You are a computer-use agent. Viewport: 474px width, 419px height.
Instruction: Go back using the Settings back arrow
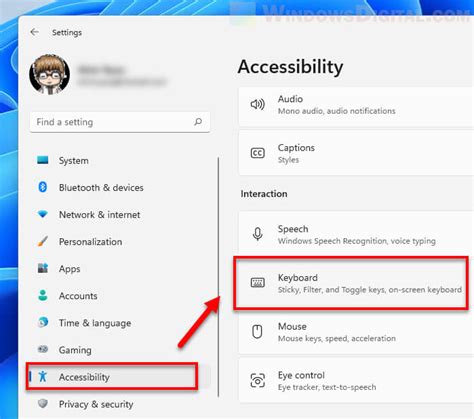pyautogui.click(x=35, y=32)
